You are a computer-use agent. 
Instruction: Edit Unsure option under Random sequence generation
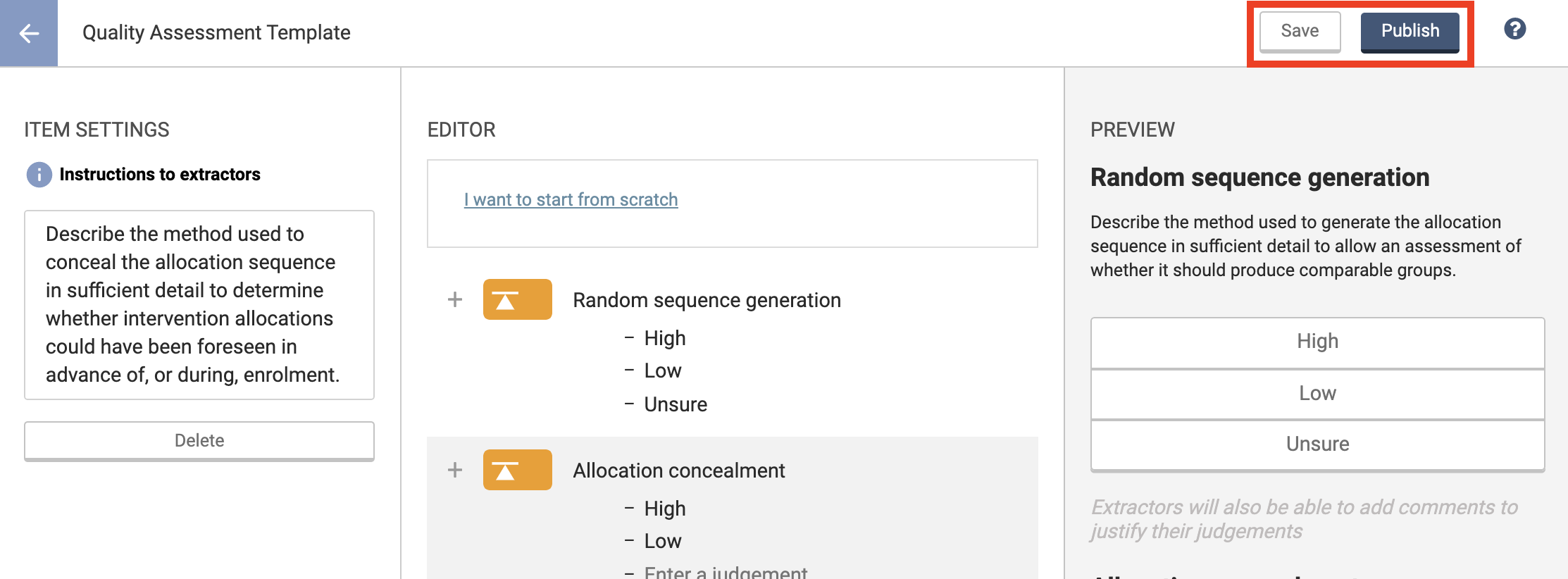pyautogui.click(x=676, y=405)
